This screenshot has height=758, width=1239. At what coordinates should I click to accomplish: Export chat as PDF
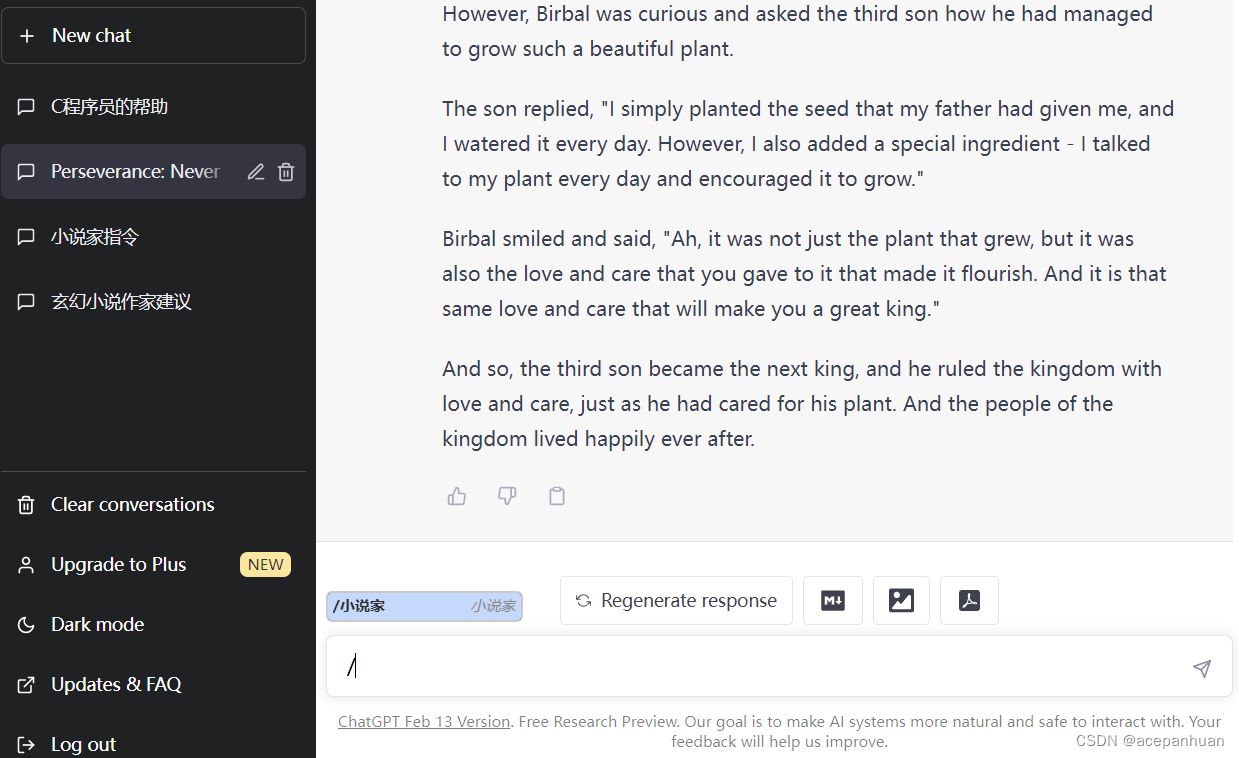[x=969, y=601]
